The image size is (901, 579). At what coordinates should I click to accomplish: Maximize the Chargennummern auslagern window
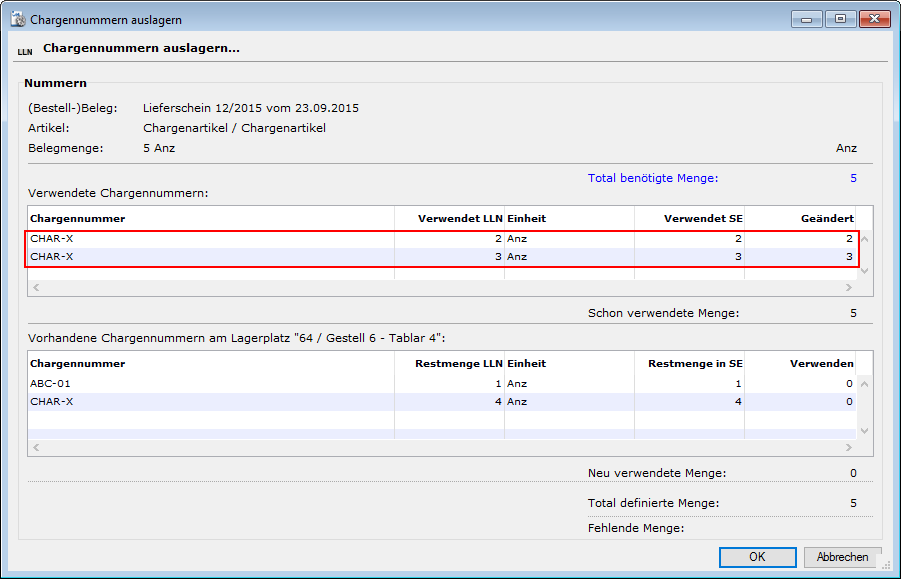(838, 18)
